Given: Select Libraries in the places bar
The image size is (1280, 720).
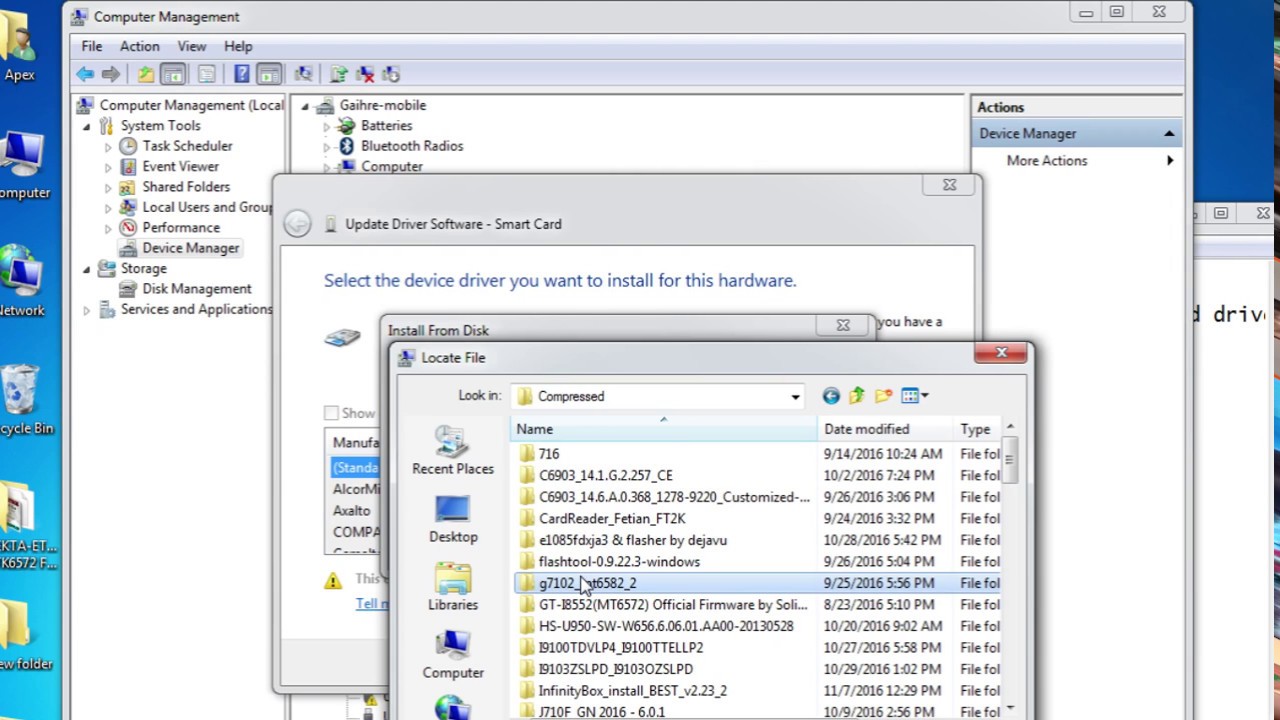Looking at the screenshot, I should coord(453,588).
